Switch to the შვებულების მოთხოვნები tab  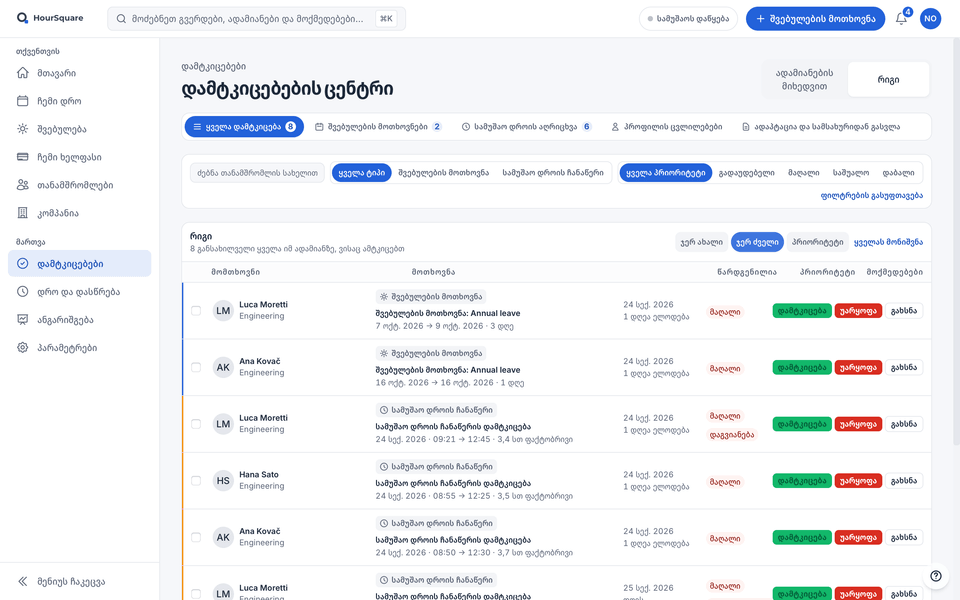coord(378,127)
